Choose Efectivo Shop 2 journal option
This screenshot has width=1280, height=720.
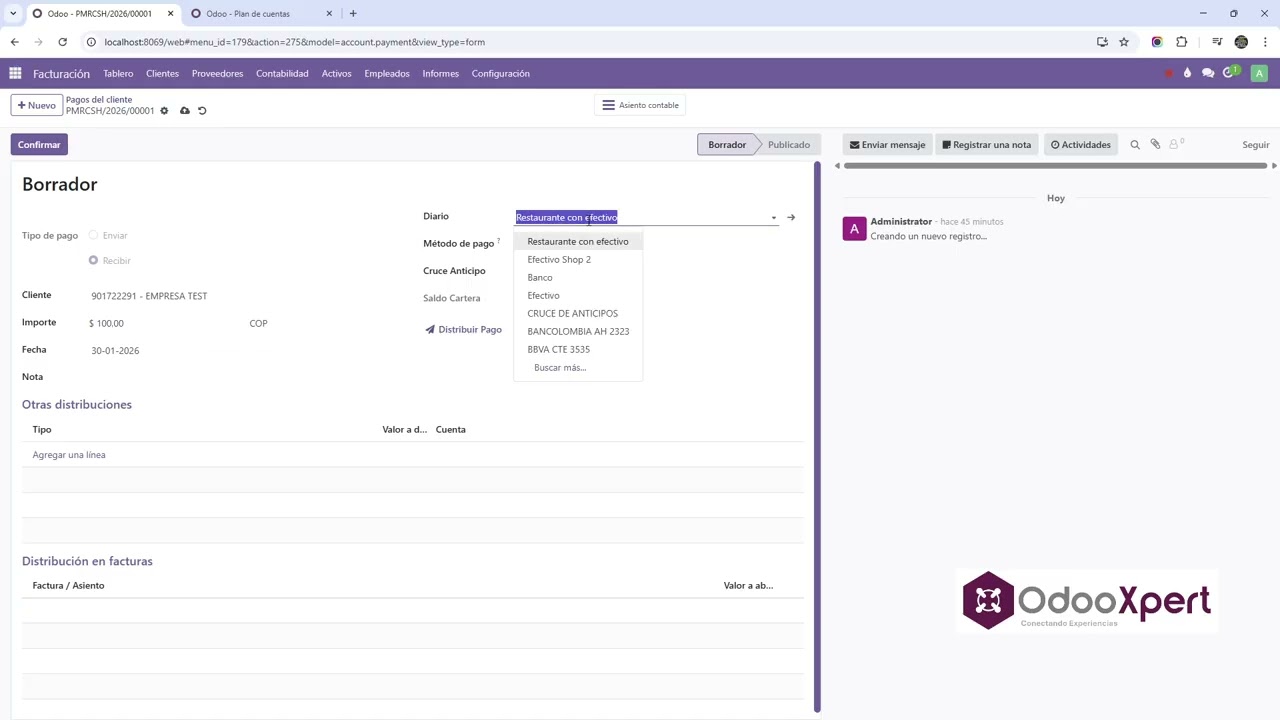pyautogui.click(x=578, y=259)
